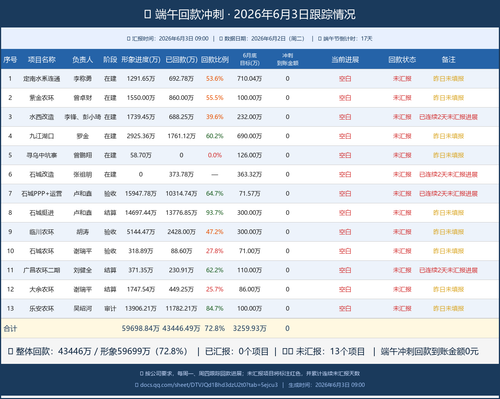Click the 232.00万 June target value
Screen dimensions: 500x399
tap(250, 117)
